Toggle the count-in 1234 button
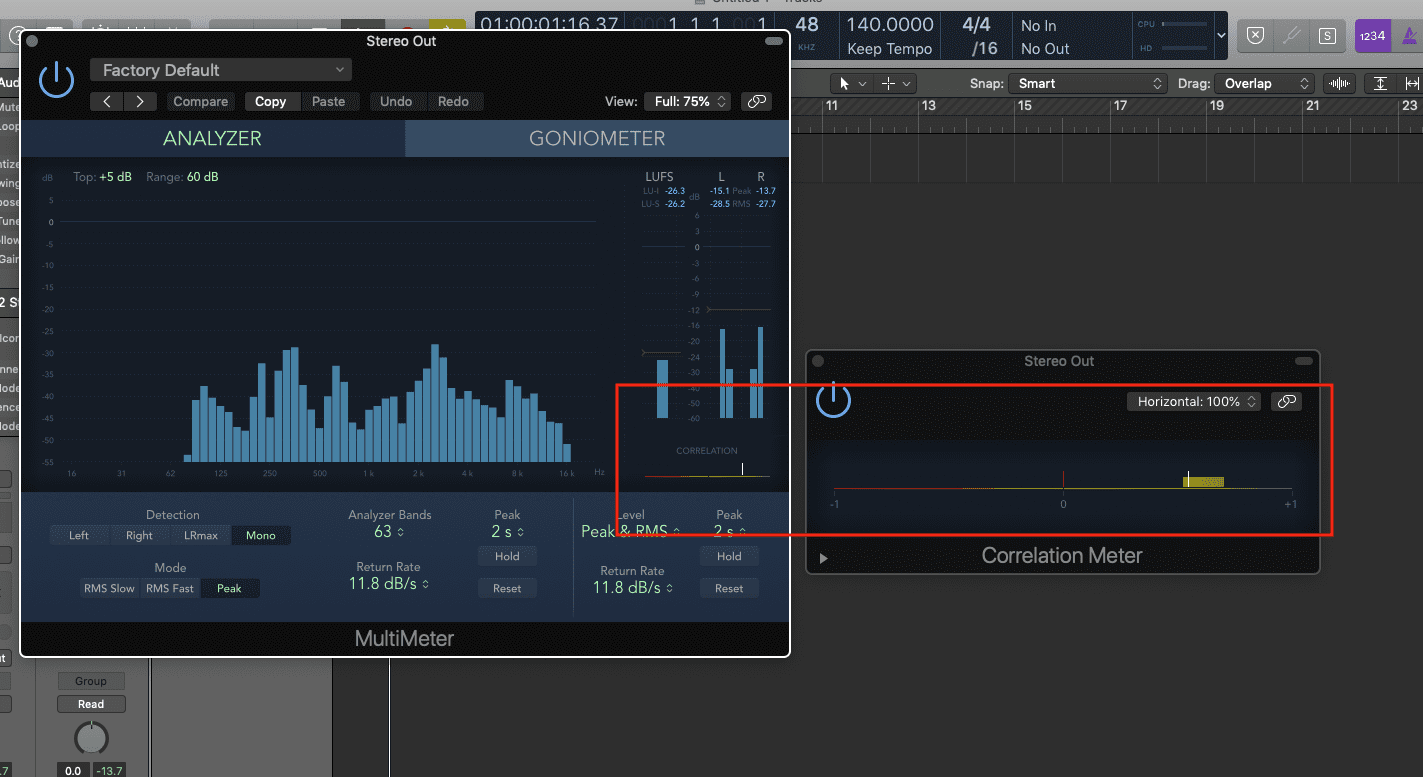Screen dimensions: 1423x777 (1371, 36)
